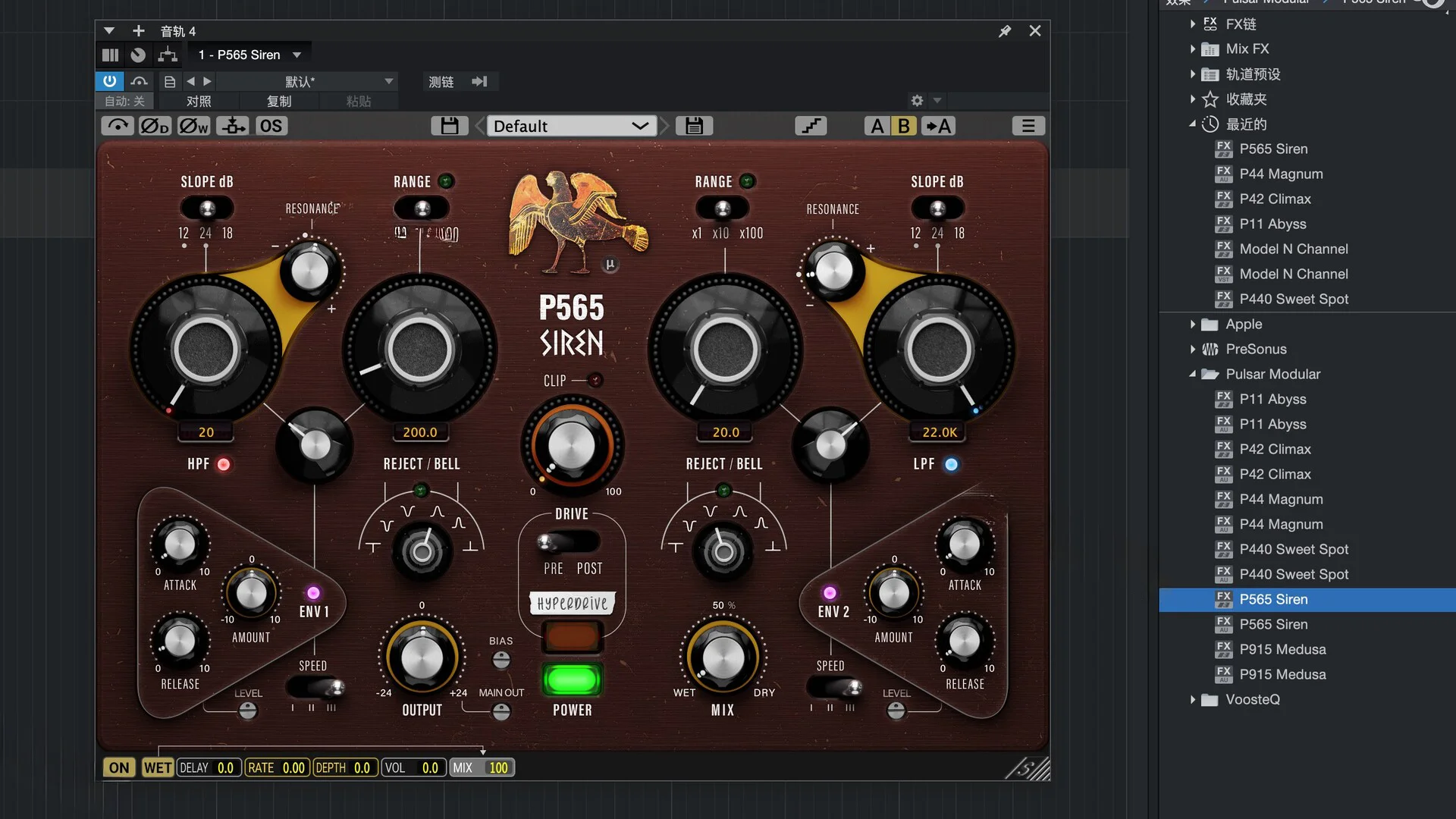Click the MIX value field in bottom bar
This screenshot has height=819, width=1456.
click(497, 767)
